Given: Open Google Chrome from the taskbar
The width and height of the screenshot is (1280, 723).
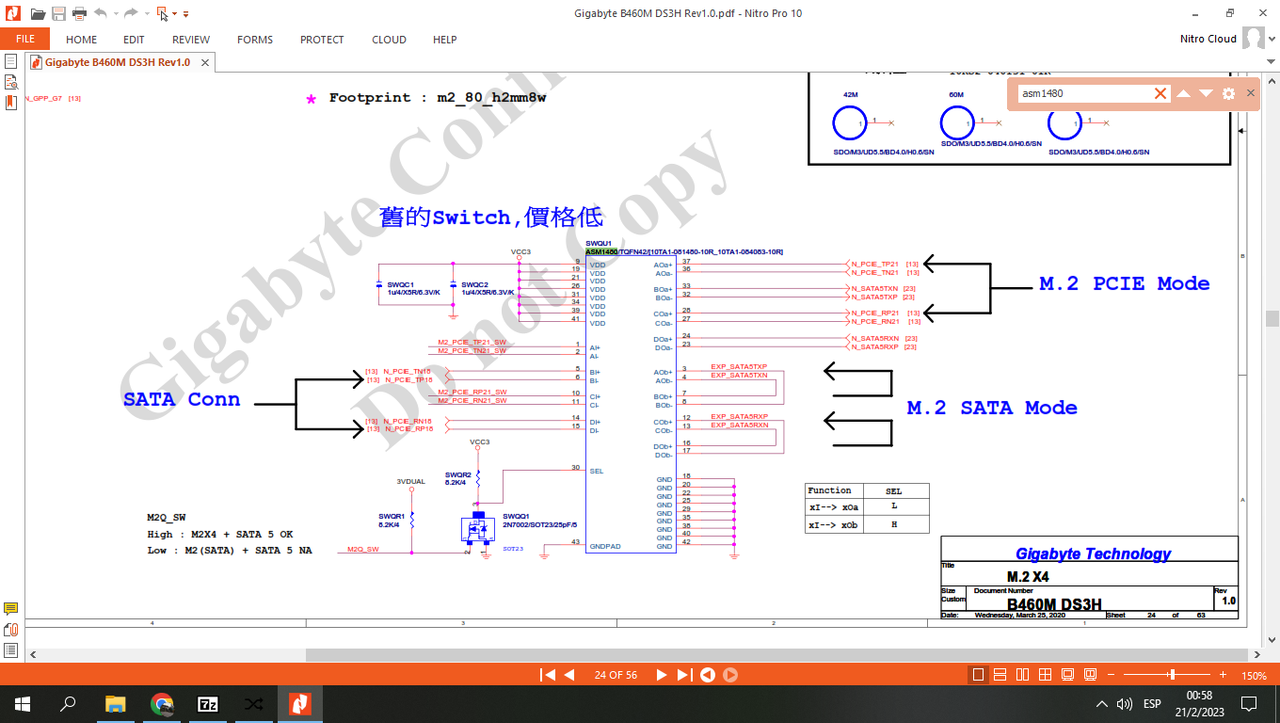Looking at the screenshot, I should pos(162,704).
